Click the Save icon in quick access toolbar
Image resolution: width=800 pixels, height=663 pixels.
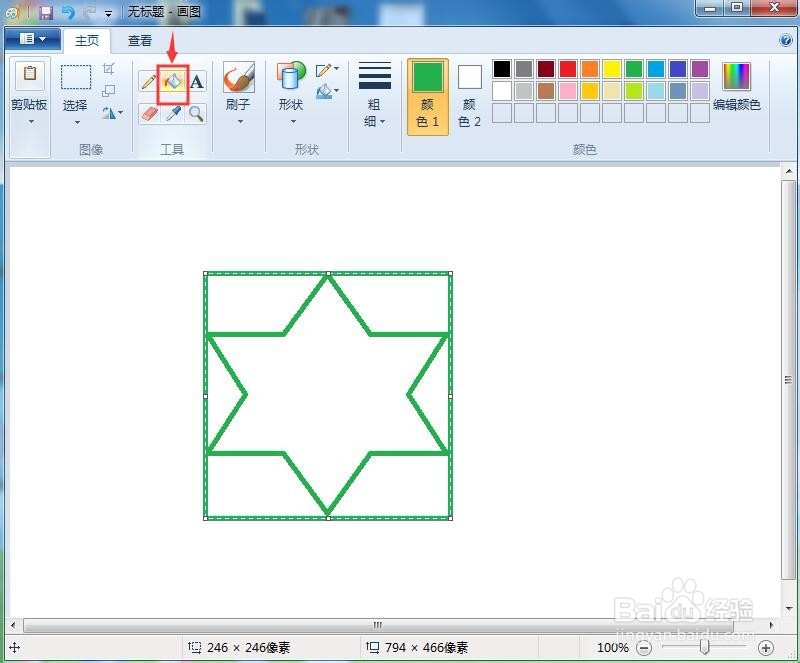click(x=46, y=12)
